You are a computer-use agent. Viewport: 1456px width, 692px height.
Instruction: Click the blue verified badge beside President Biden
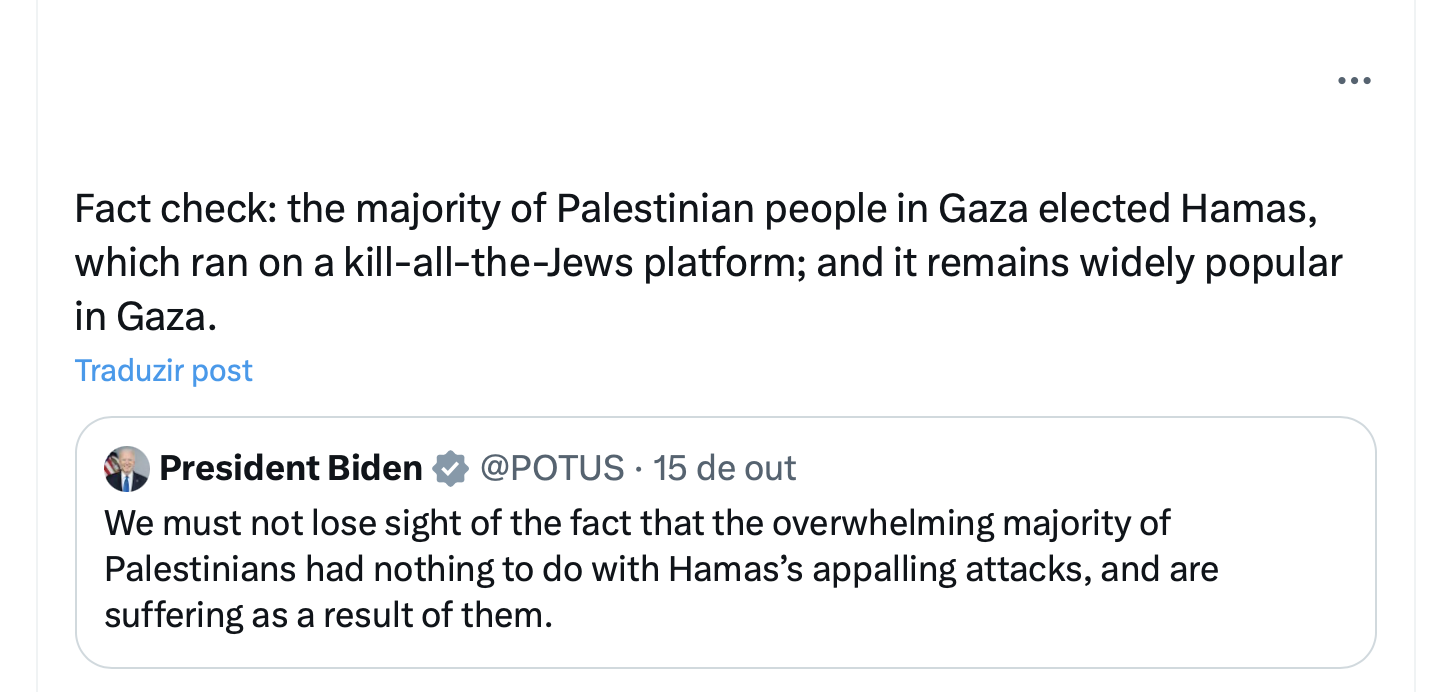[451, 468]
